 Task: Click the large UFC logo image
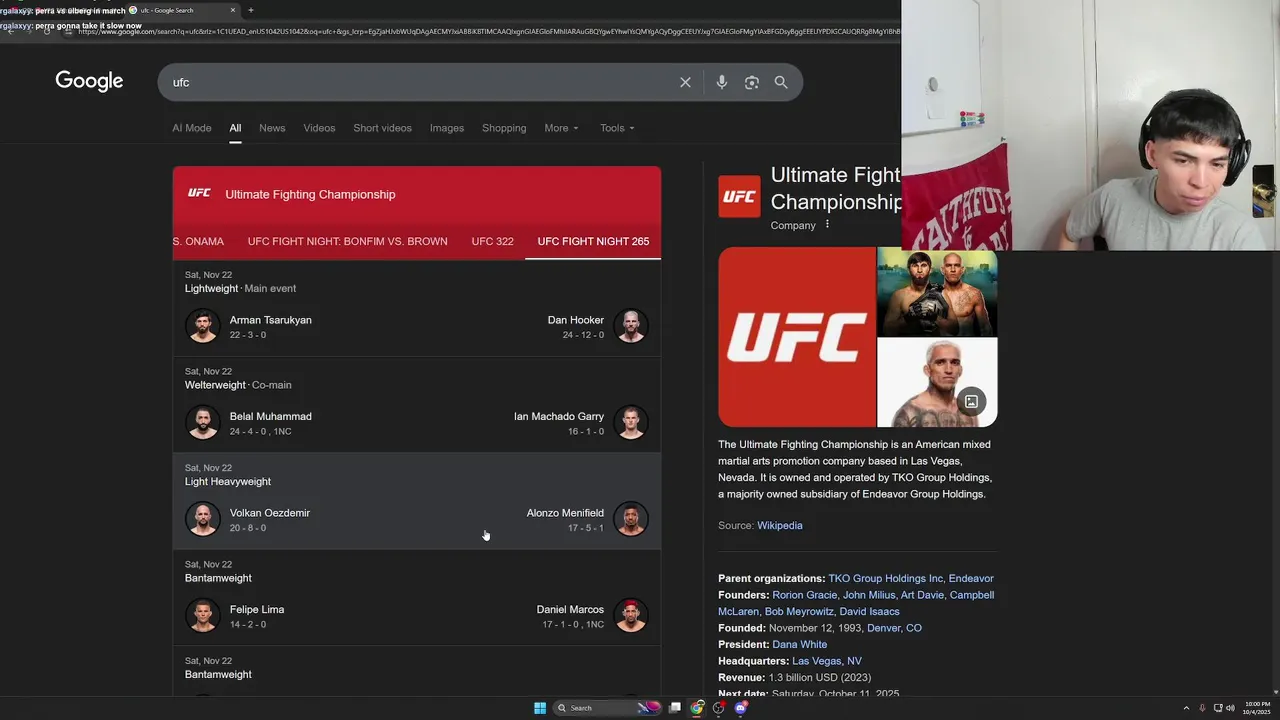coord(797,337)
